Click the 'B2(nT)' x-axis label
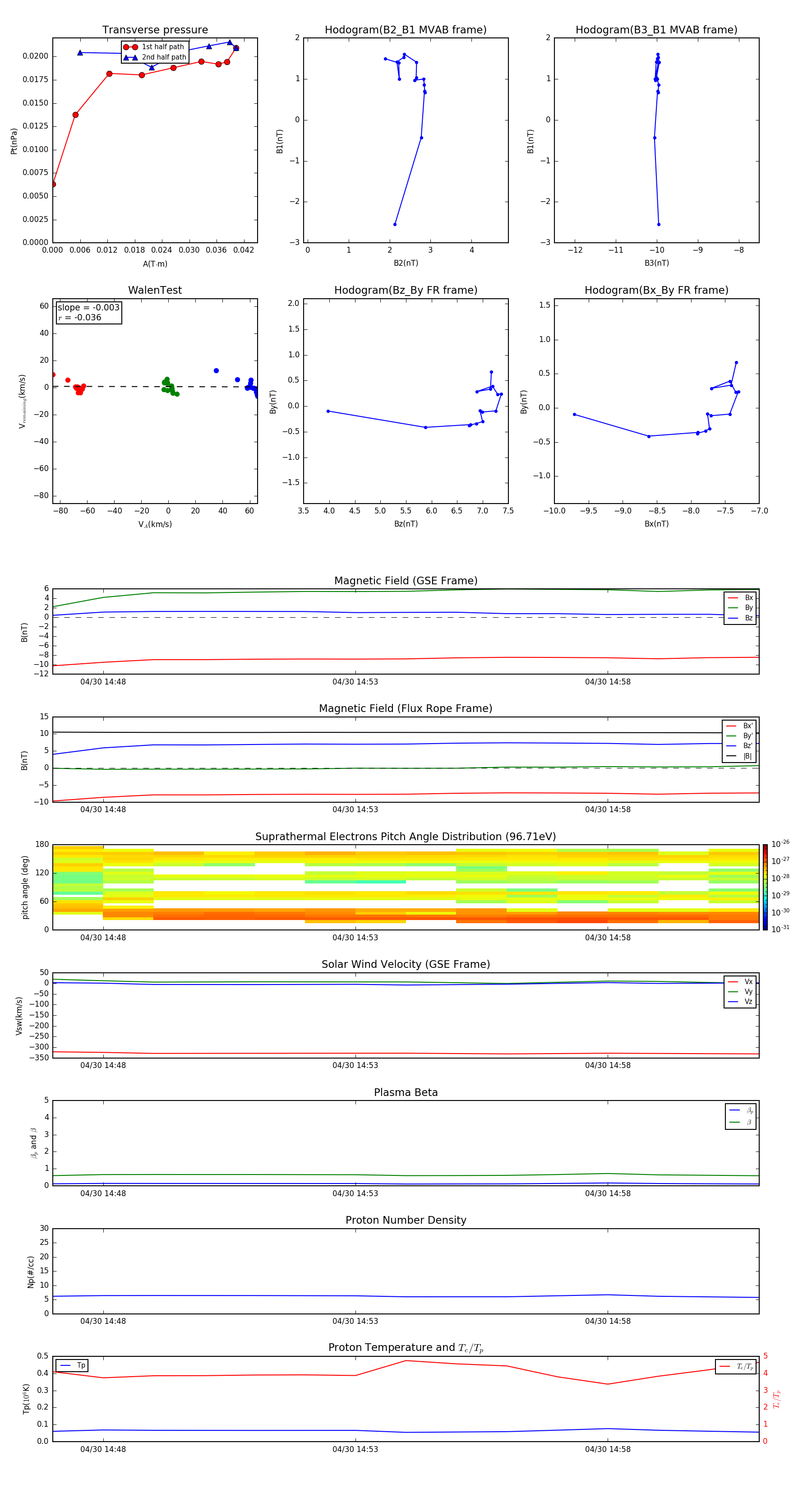 [406, 263]
